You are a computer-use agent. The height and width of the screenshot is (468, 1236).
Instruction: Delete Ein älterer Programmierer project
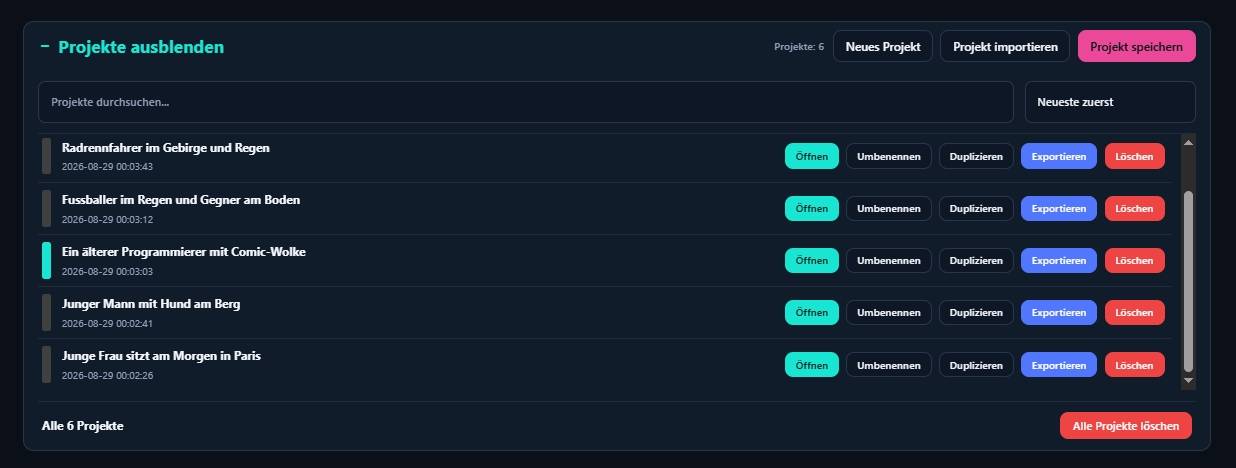tap(1135, 260)
